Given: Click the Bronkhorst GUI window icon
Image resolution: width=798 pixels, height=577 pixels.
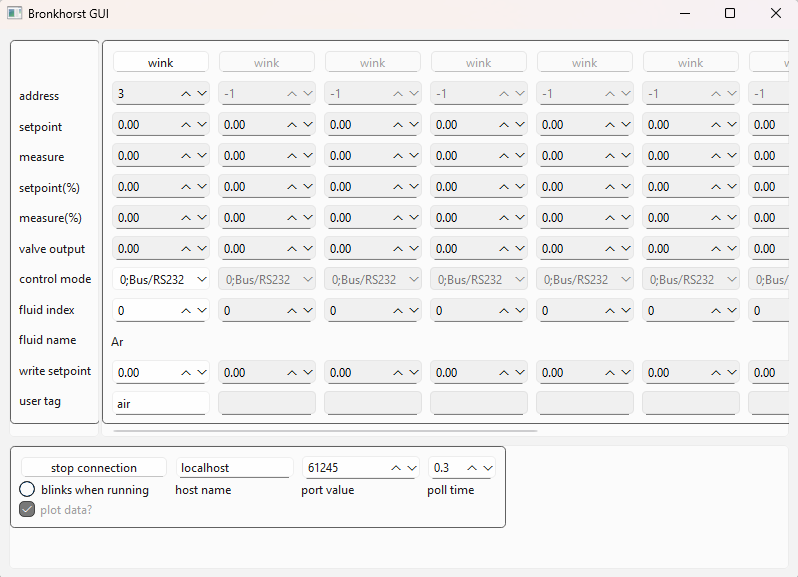Looking at the screenshot, I should click(14, 14).
